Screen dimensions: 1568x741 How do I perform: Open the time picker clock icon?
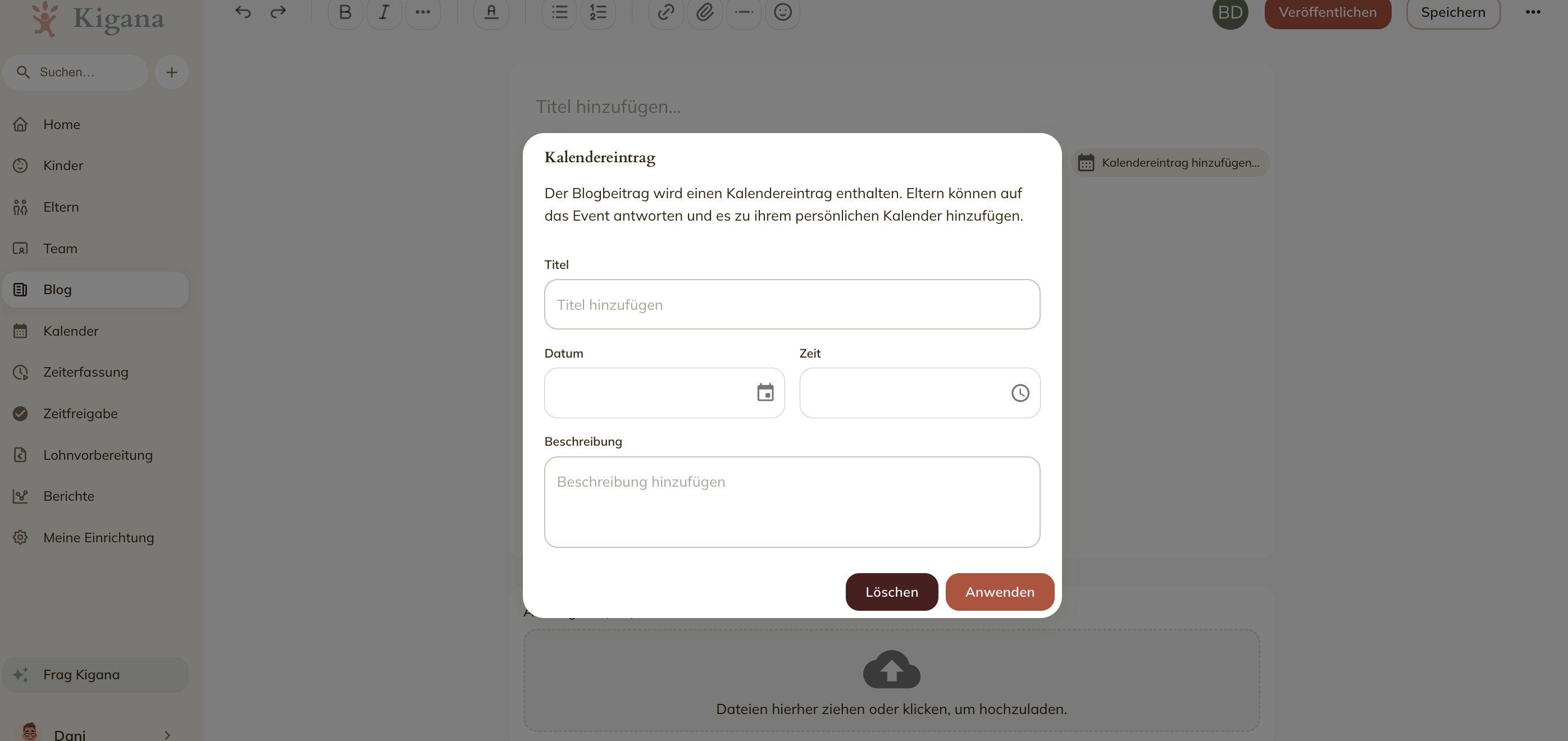tap(1020, 393)
